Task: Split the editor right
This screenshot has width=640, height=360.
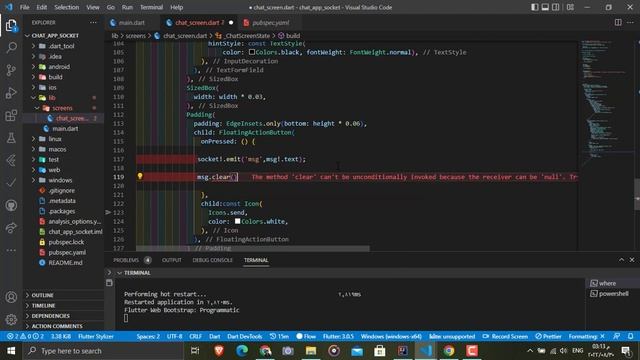Action: [618, 22]
